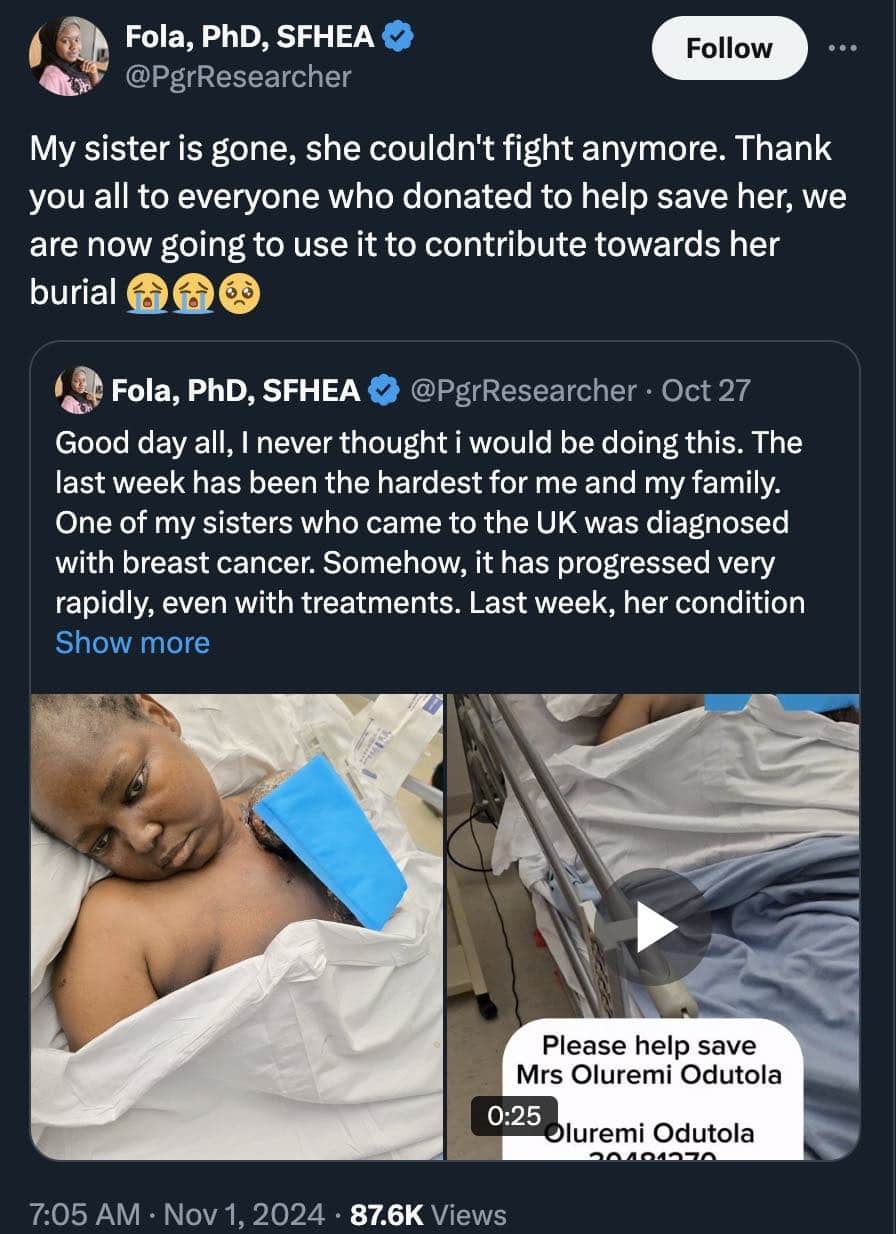Open the @PgrResearcher handle under the name

pos(238,76)
